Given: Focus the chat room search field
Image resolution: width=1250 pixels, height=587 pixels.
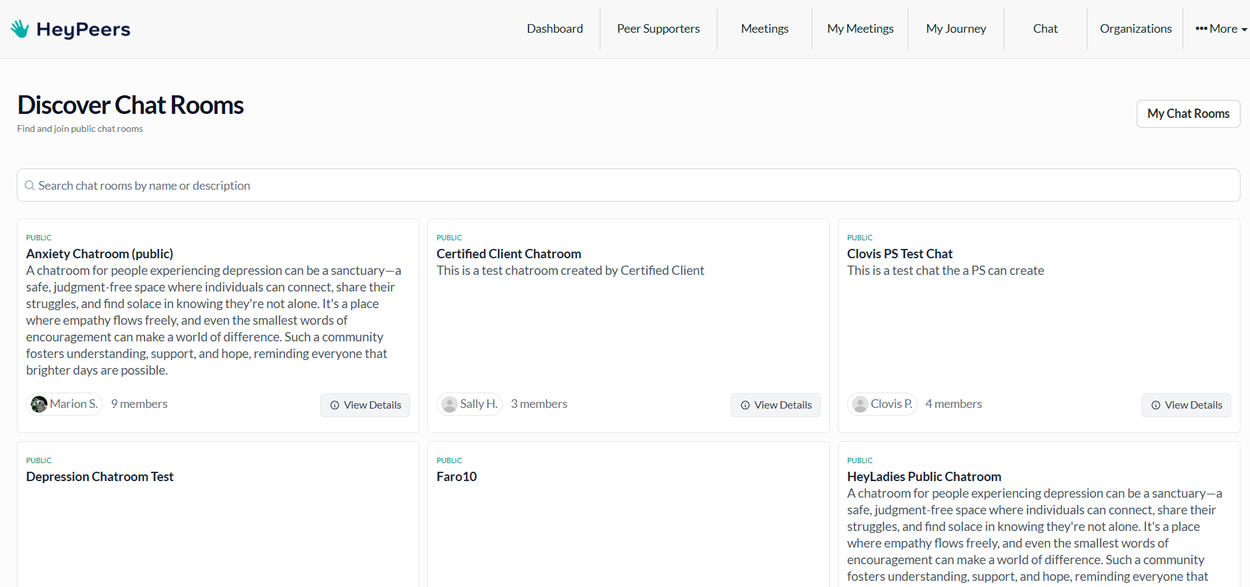Looking at the screenshot, I should click(x=628, y=185).
